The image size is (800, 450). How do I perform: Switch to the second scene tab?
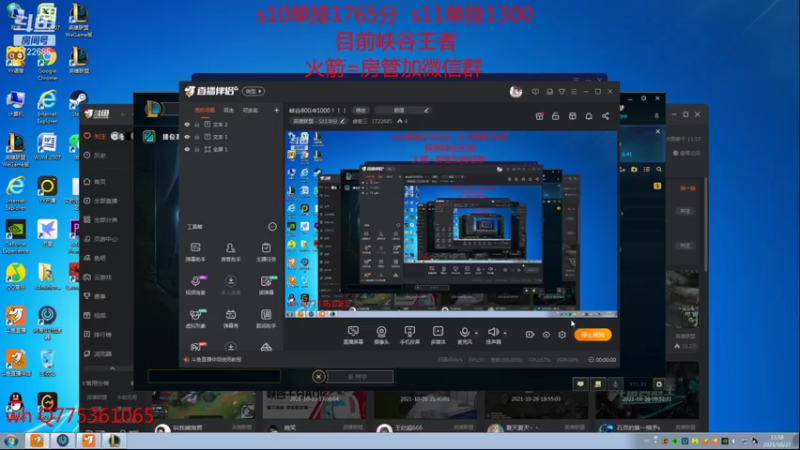(229, 110)
